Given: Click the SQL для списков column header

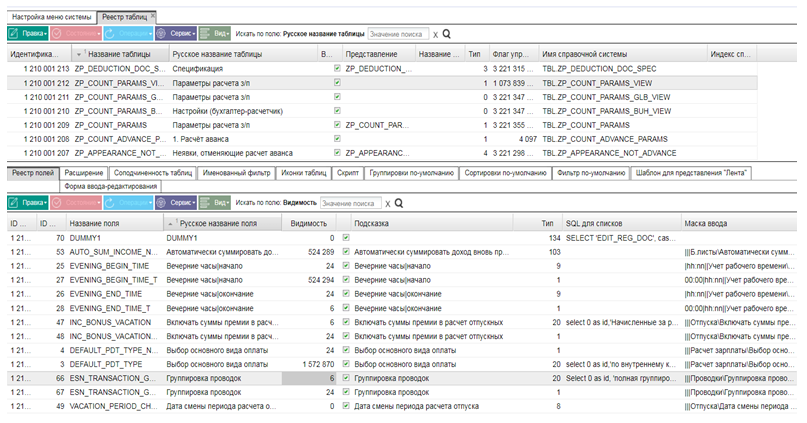Looking at the screenshot, I should pyautogui.click(x=622, y=223).
